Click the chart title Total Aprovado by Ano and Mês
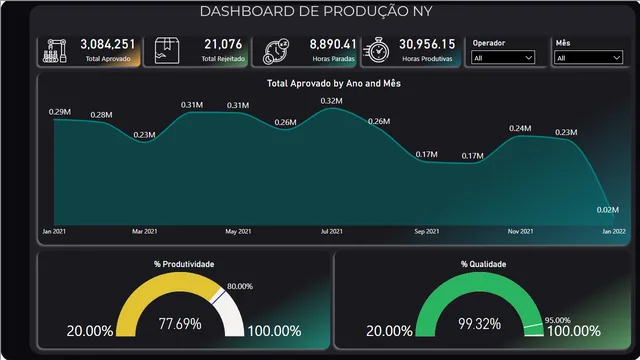This screenshot has height=360, width=640. (334, 83)
